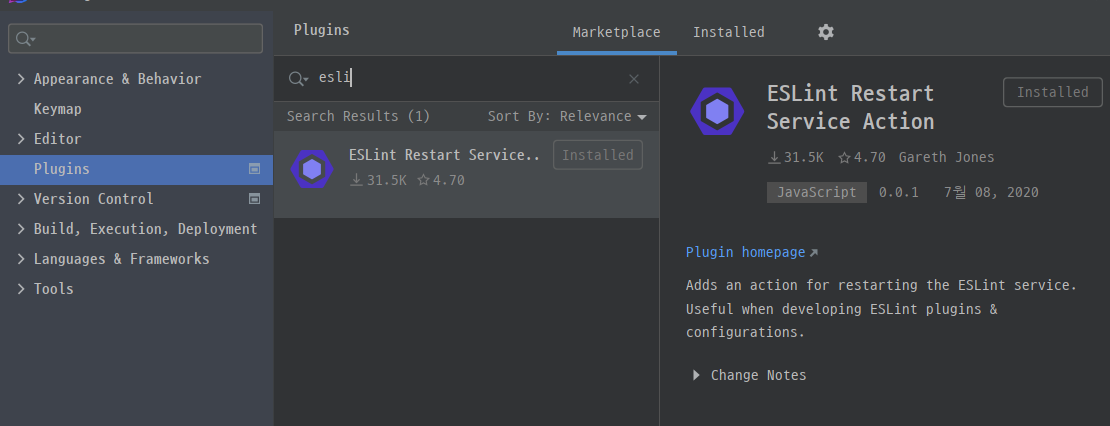Clear the plugin search text with X
The image size is (1110, 426).
(634, 79)
